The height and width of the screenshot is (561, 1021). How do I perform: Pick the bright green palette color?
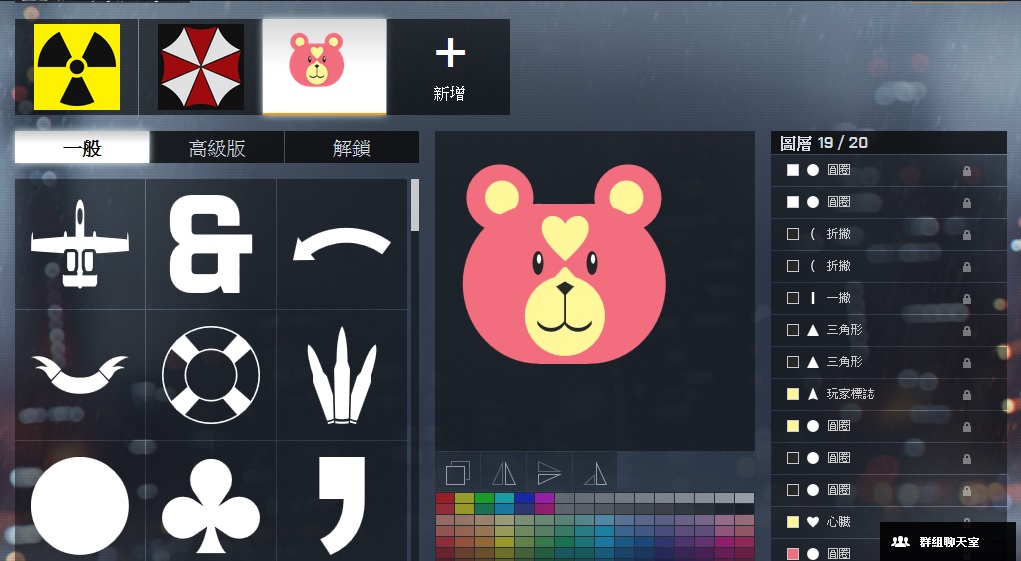[484, 497]
